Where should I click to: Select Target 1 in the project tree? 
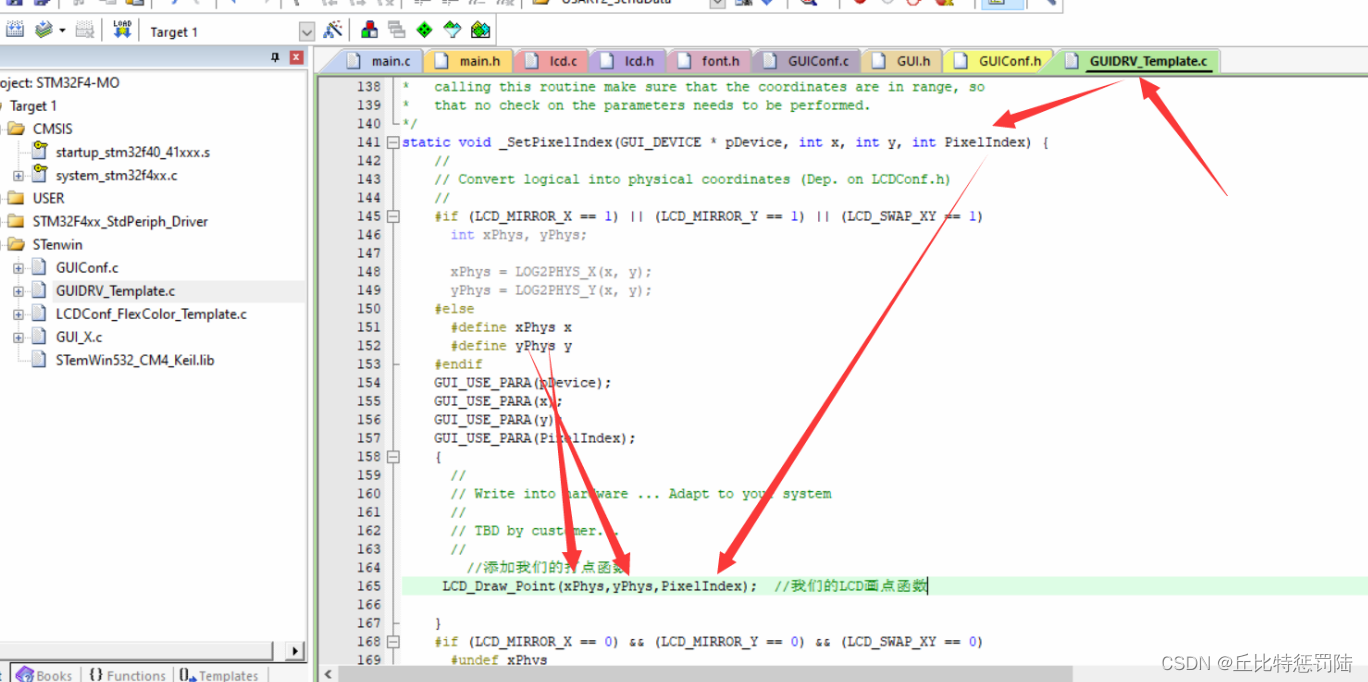[x=33, y=106]
